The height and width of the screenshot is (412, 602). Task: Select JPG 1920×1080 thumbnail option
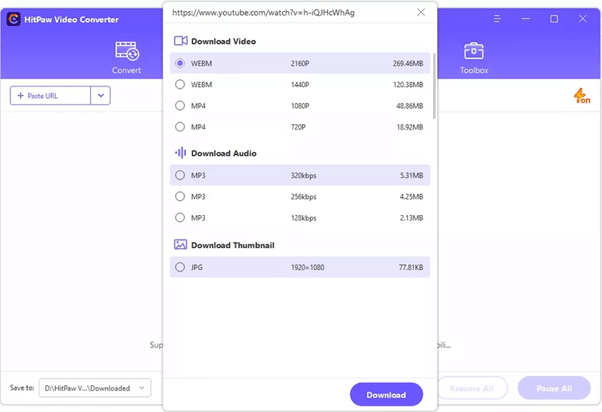[x=180, y=267]
